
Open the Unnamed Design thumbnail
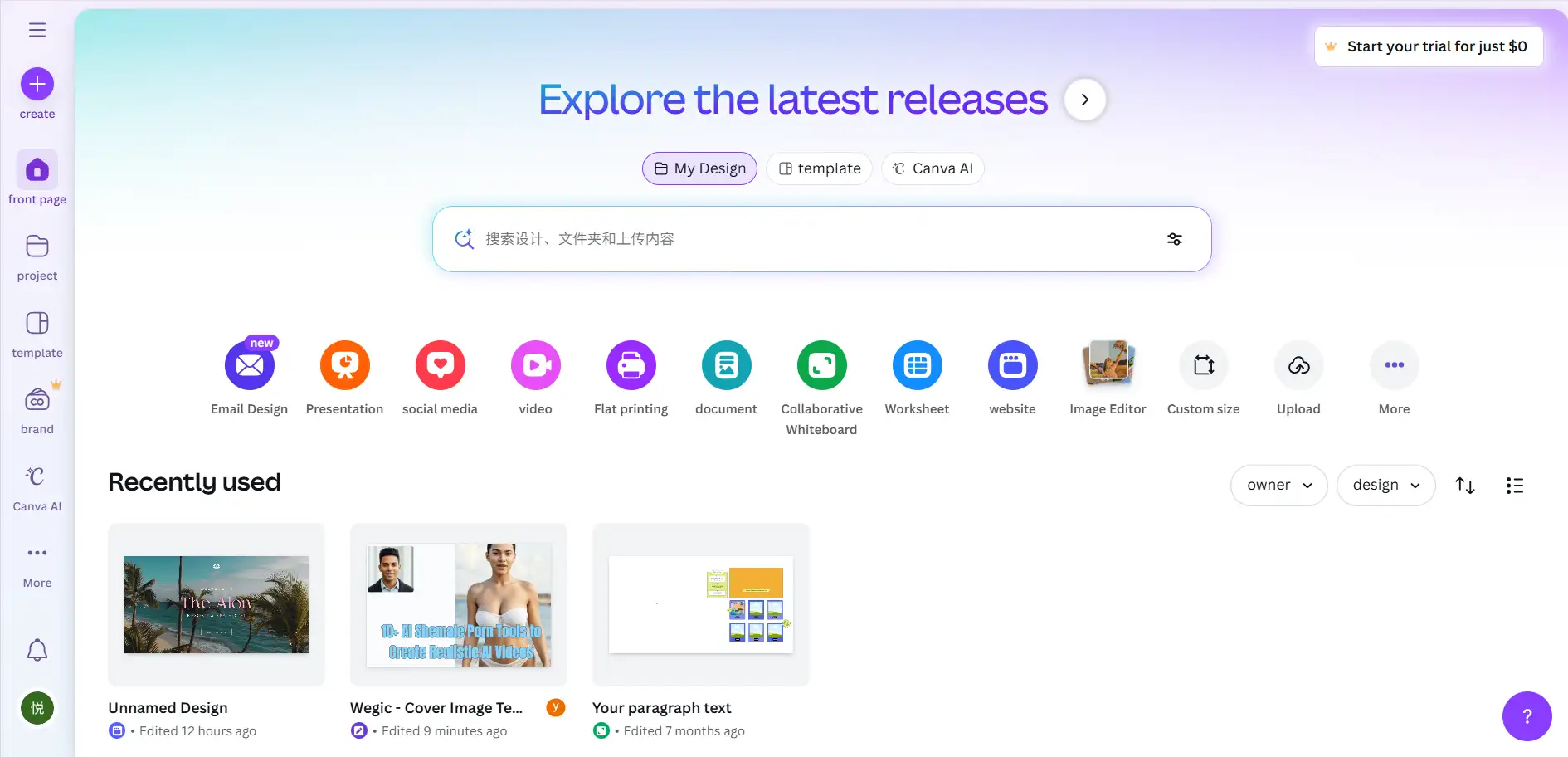coord(217,604)
